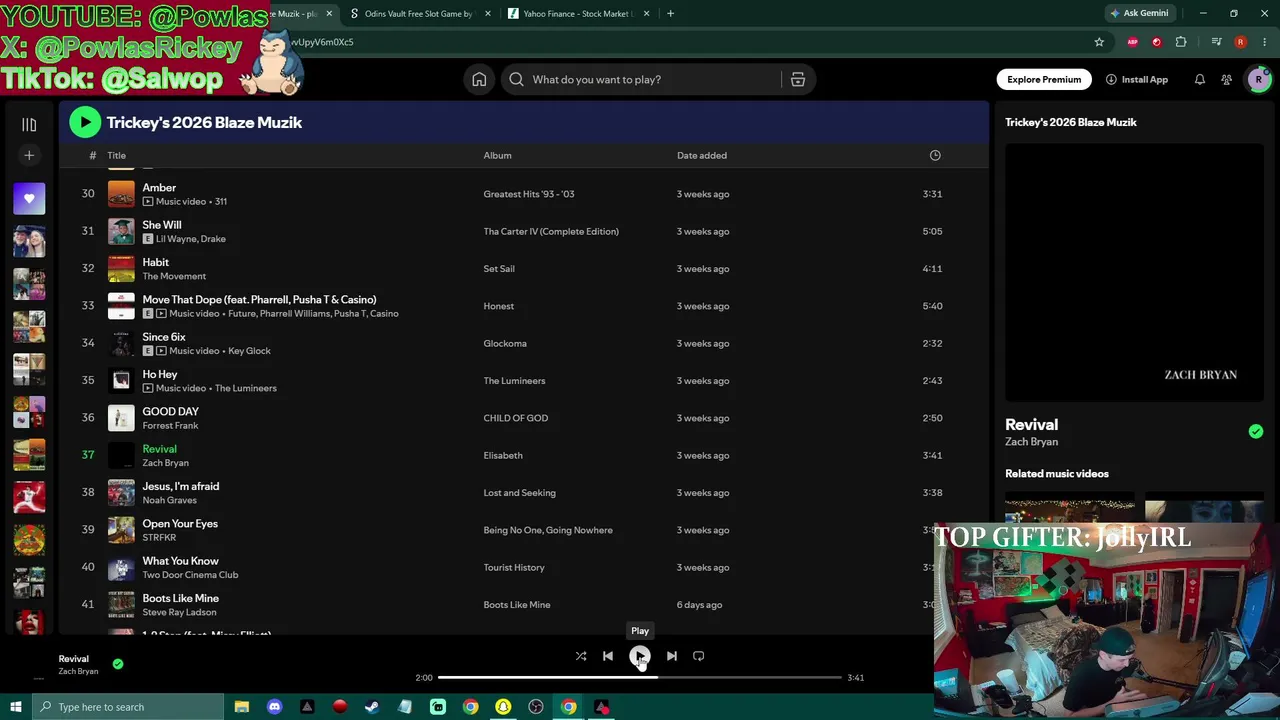Open the Being No One, Going Nowhere album
Screen dimensions: 1280x720
[x=548, y=530]
